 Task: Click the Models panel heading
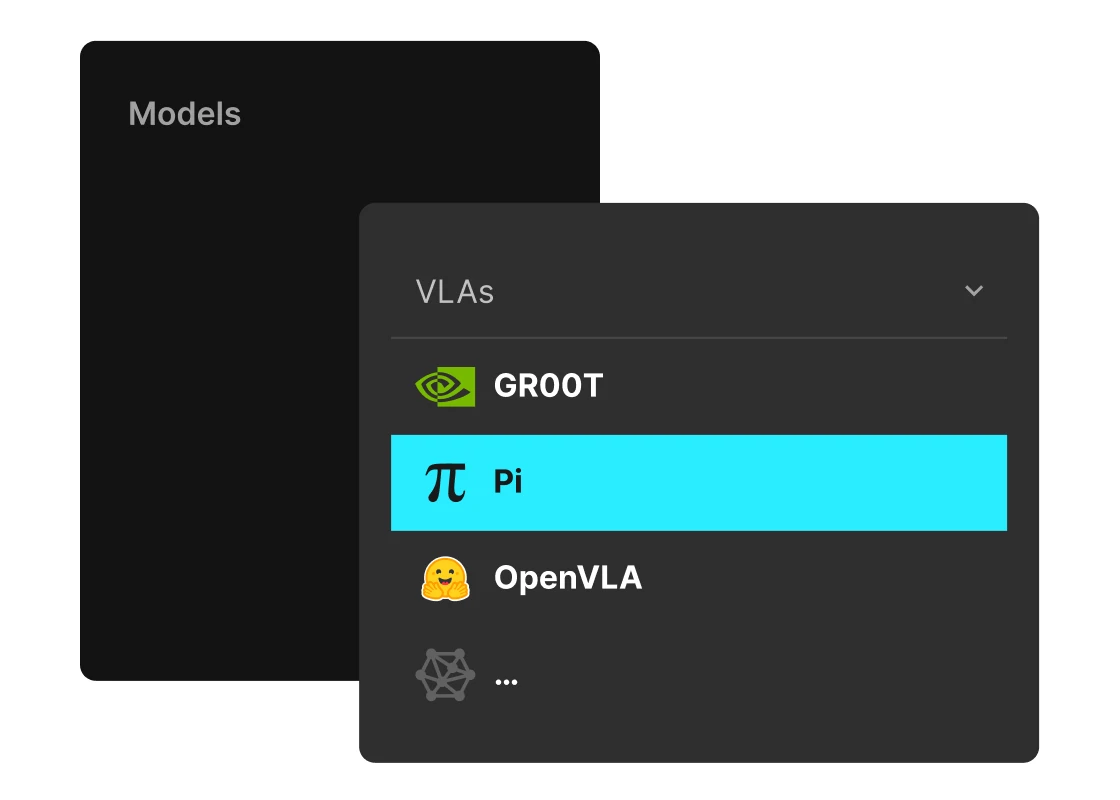(185, 114)
